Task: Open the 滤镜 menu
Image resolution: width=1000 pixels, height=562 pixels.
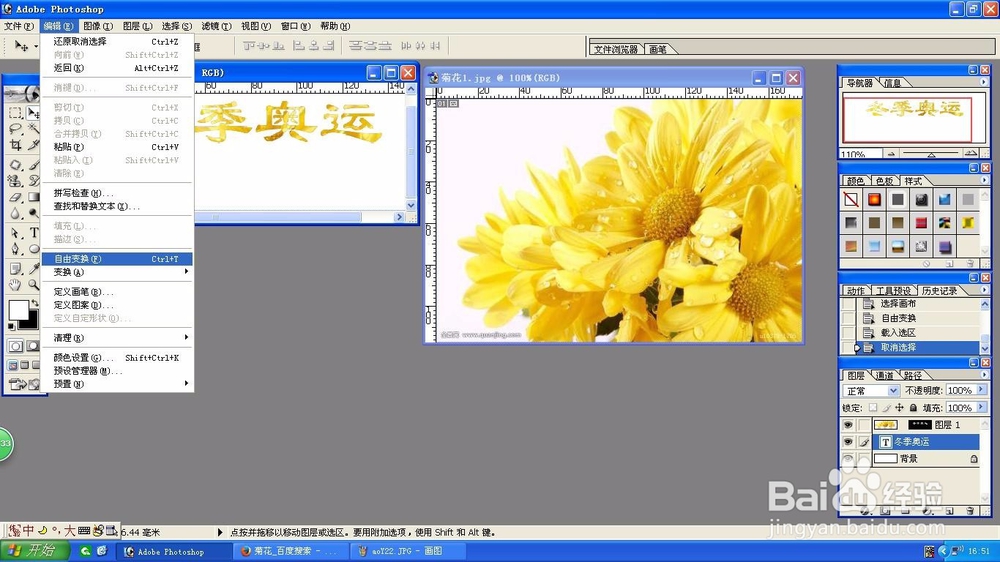Action: point(216,26)
